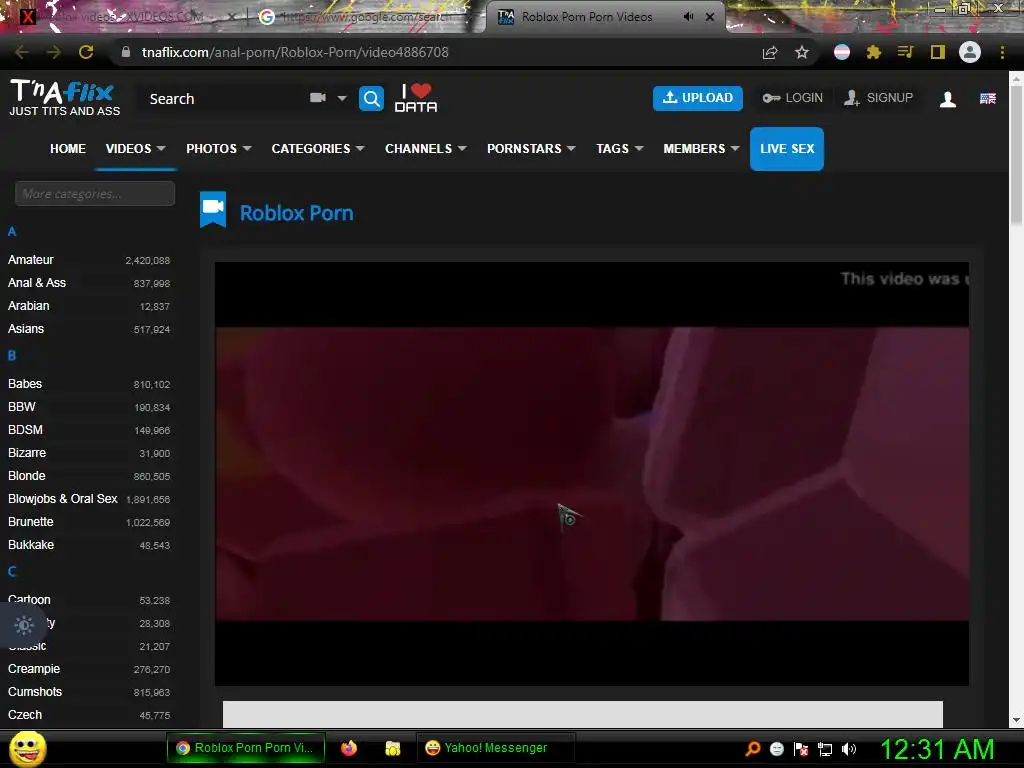Viewport: 1024px width, 768px height.
Task: Reload the current page
Action: pyautogui.click(x=86, y=52)
